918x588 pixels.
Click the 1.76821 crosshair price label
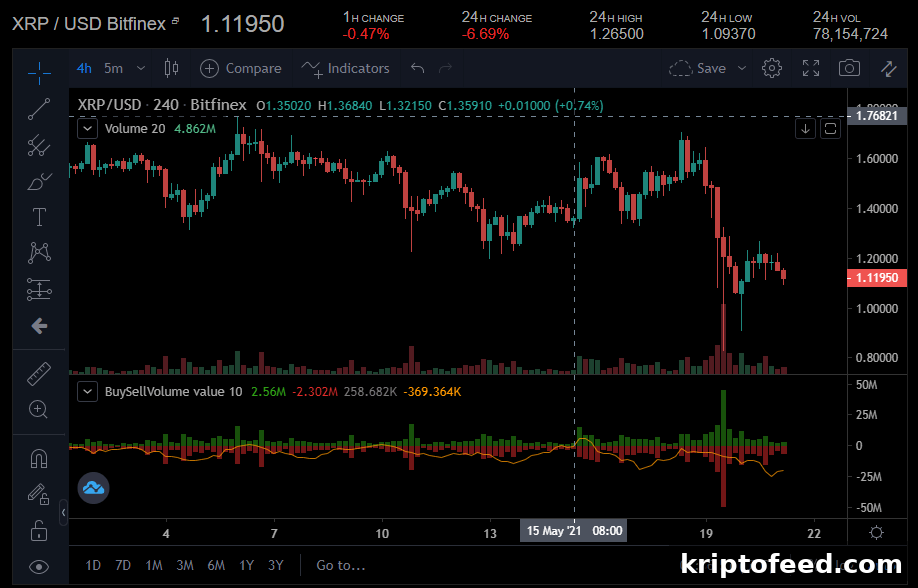(x=876, y=116)
